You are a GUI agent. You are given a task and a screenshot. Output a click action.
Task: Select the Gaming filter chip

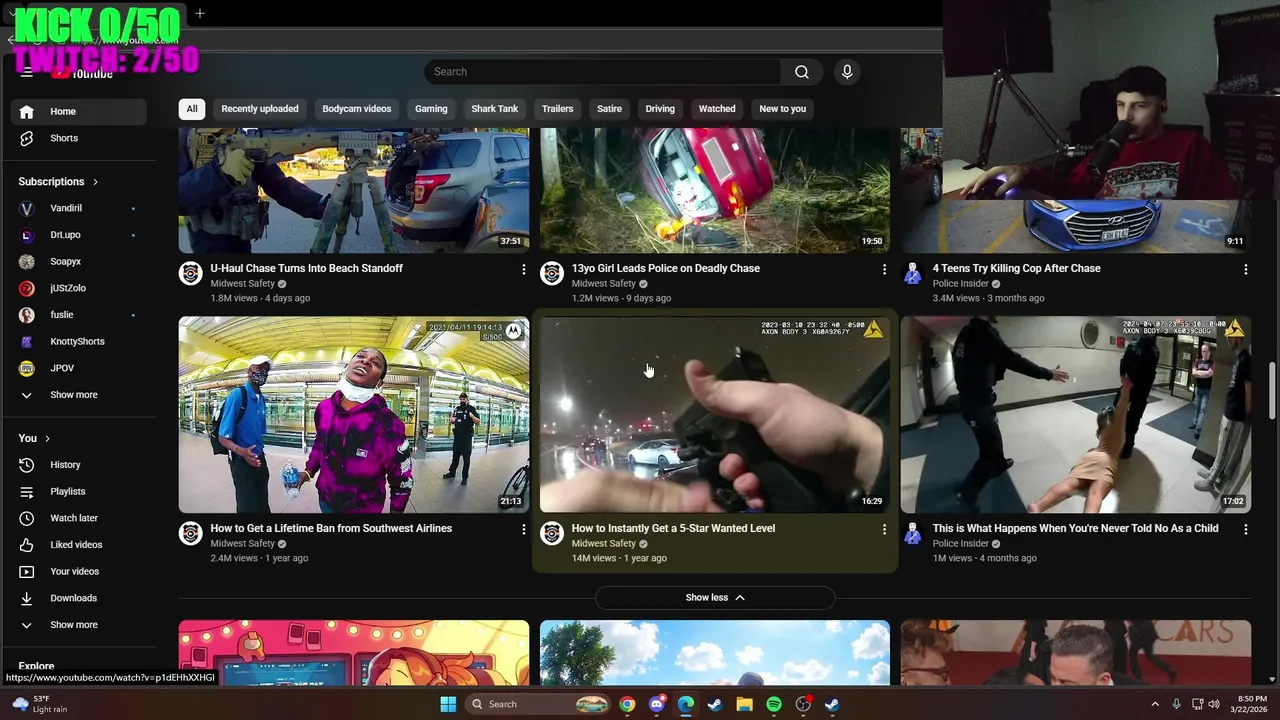point(431,109)
